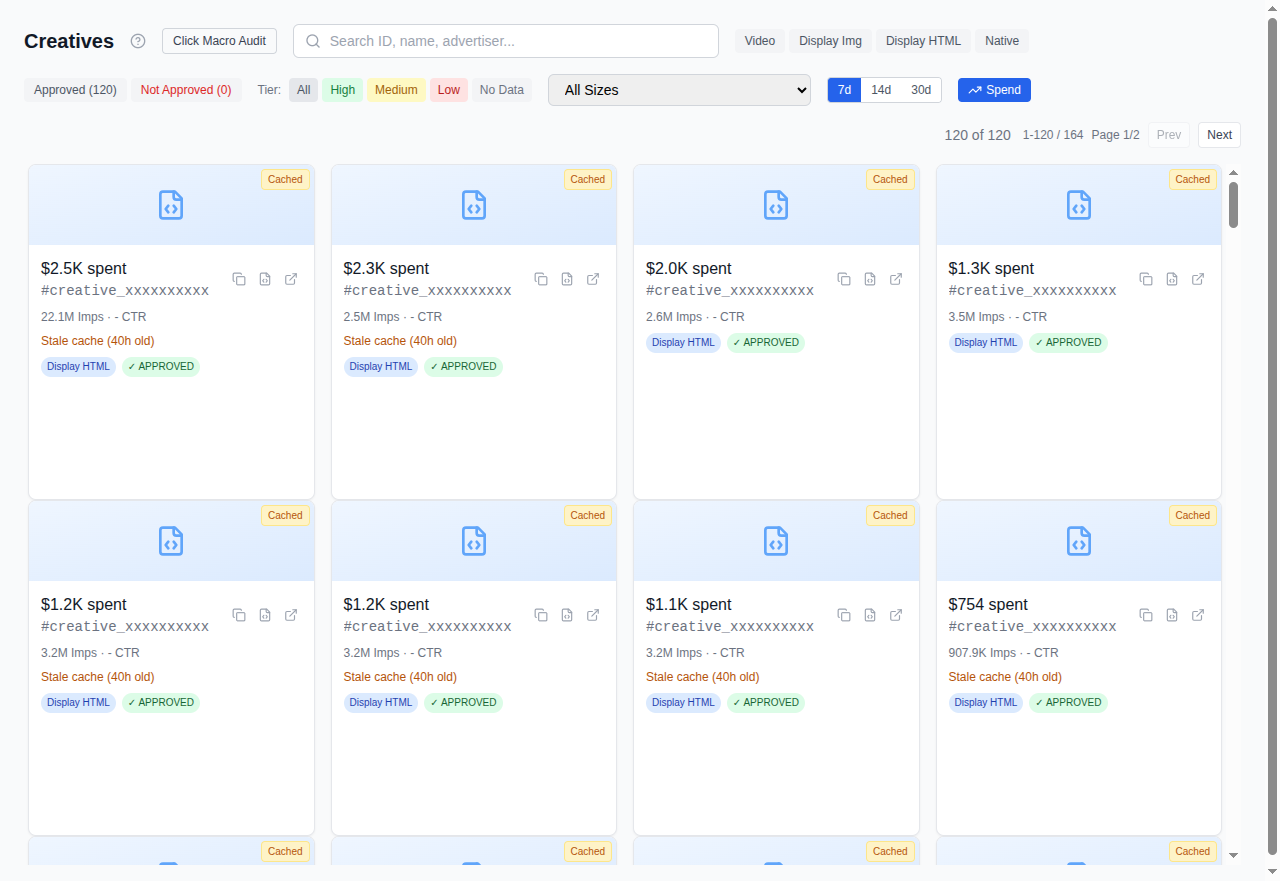Screen dimensions: 1280x881
Task: View HTML code for the $2.3K spent creative
Action: [x=567, y=279]
